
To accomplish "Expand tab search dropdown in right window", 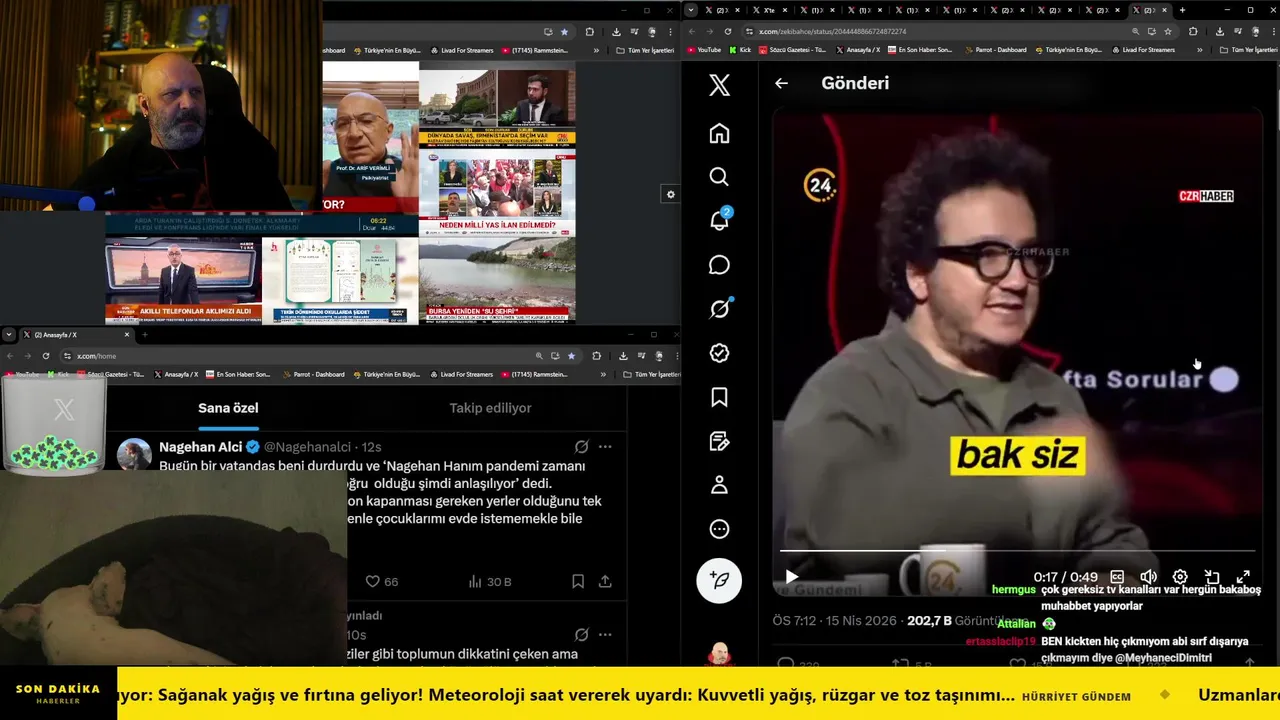I will 691,10.
